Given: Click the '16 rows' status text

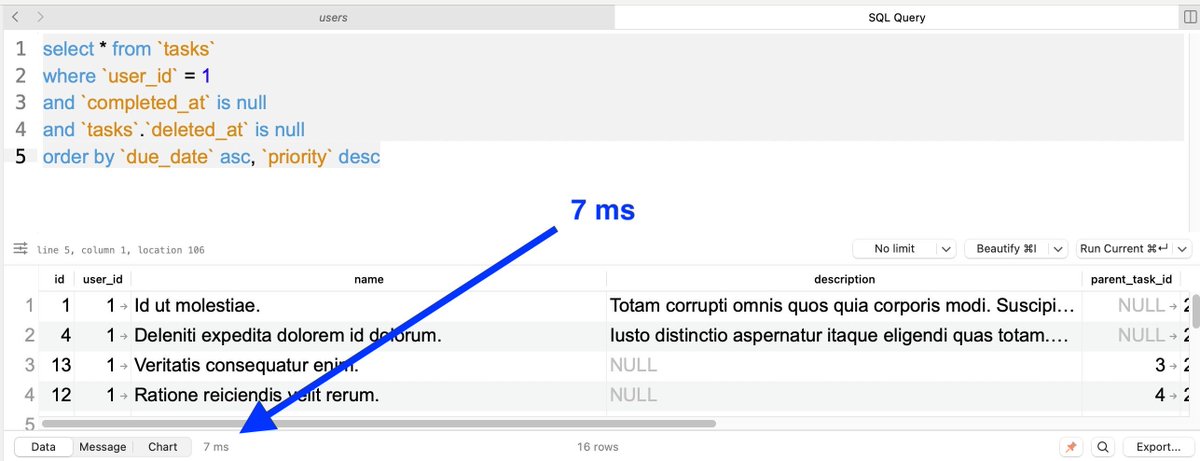Looking at the screenshot, I should [598, 447].
